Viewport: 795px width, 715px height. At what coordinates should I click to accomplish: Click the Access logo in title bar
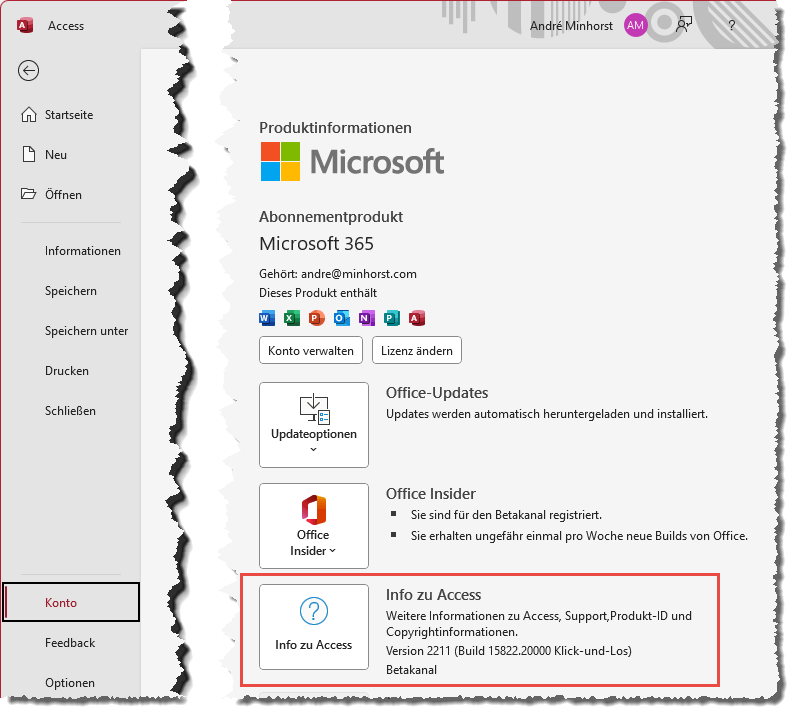tap(25, 26)
